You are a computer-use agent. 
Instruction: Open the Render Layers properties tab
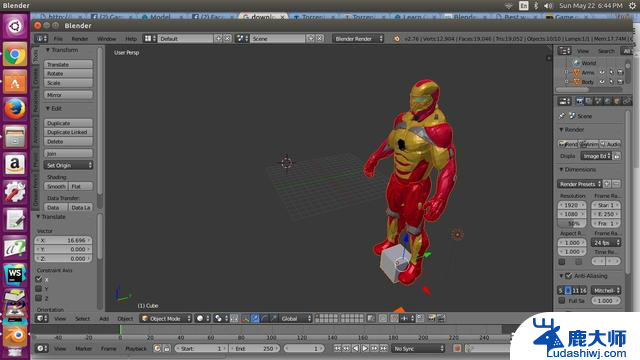coord(589,101)
